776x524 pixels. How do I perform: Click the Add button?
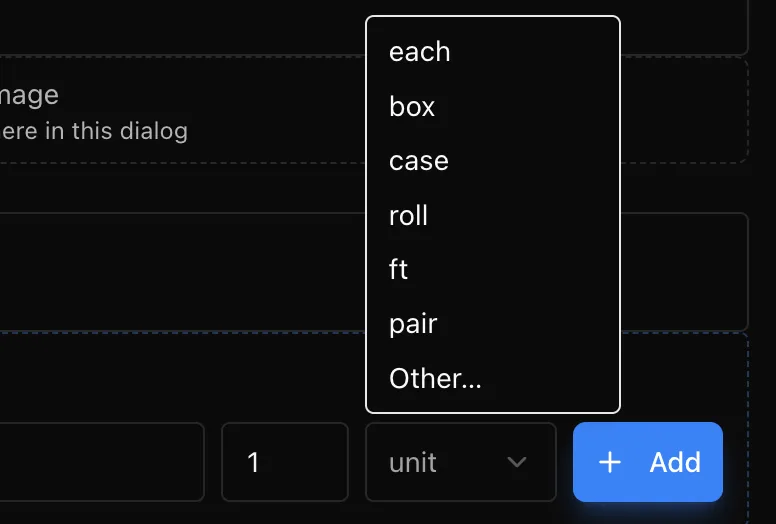click(648, 462)
